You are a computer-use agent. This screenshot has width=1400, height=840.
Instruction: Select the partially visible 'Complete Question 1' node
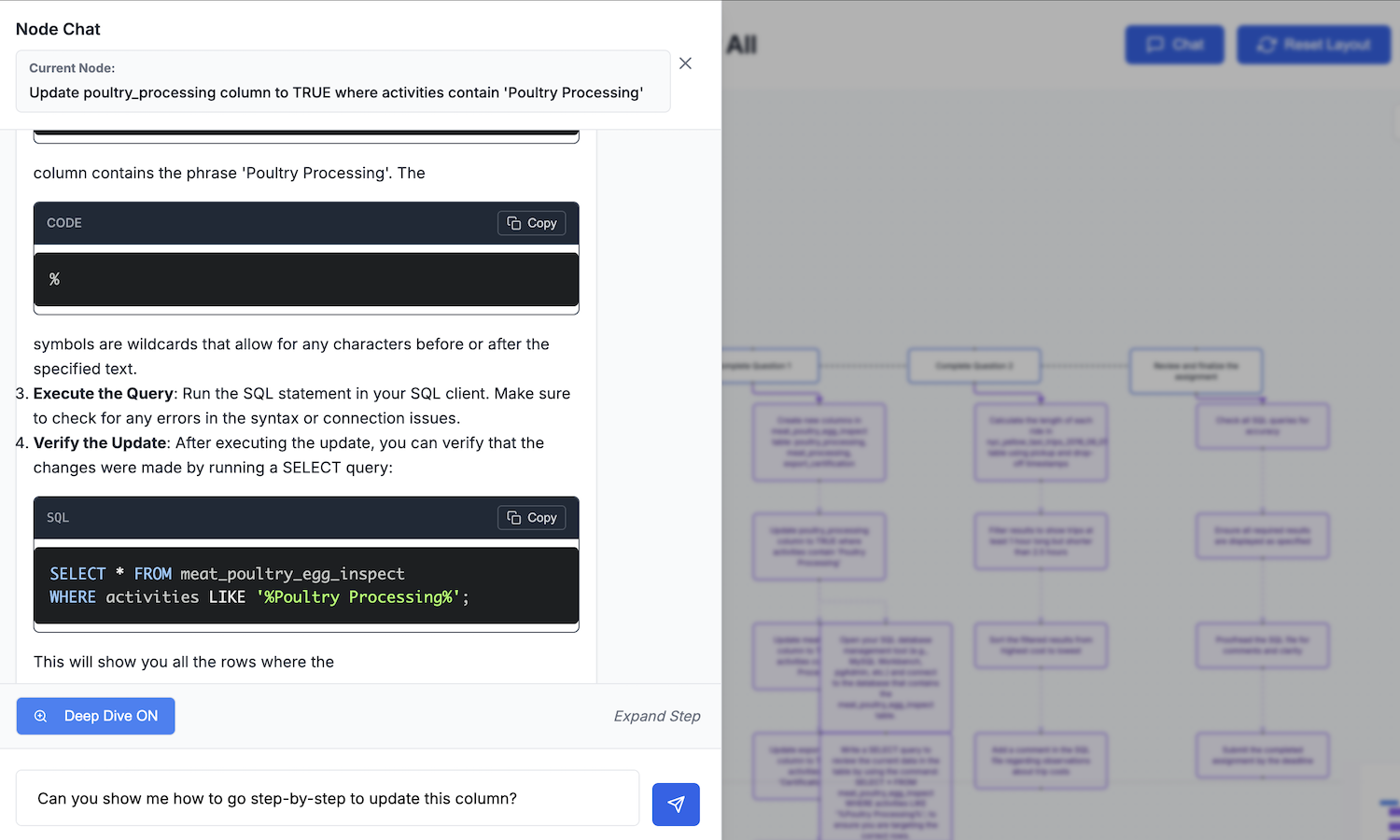(x=770, y=366)
